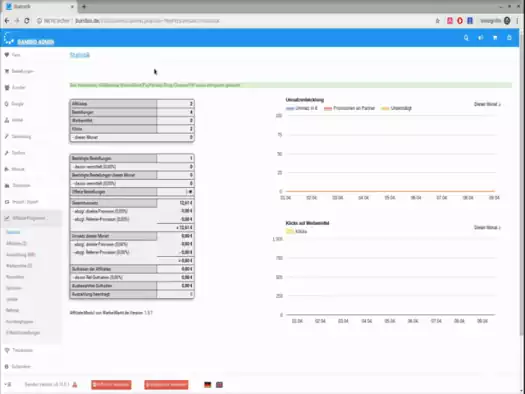Image resolution: width=525 pixels, height=394 pixels.
Task: Click the Statistik breadcrumb link
Action: pos(80,55)
